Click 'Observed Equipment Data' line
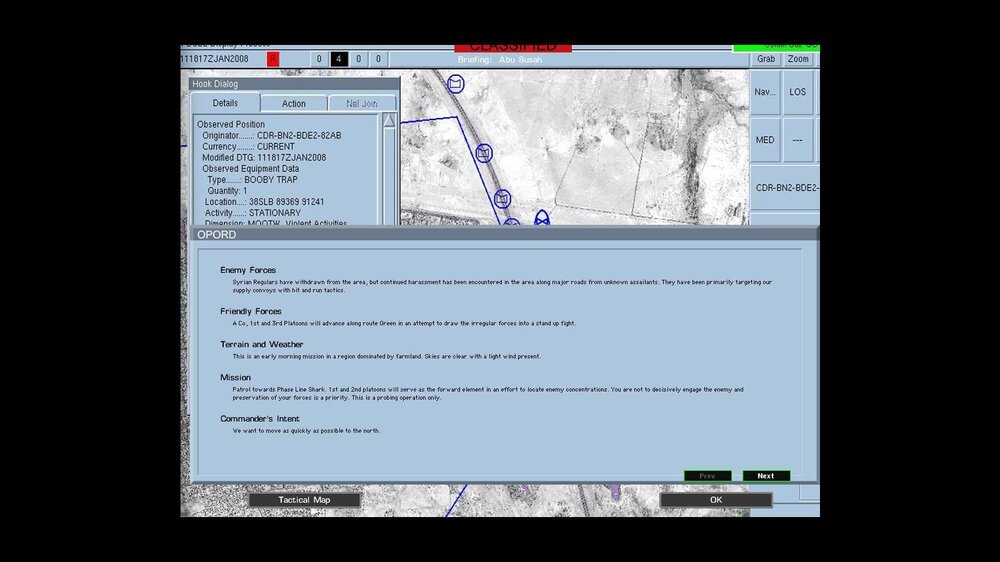Image resolution: width=1000 pixels, height=562 pixels. pos(251,168)
